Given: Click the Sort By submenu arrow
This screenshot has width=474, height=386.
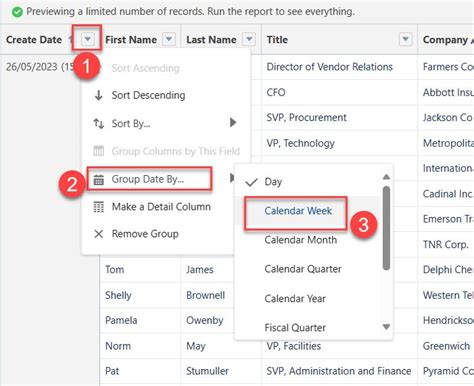Looking at the screenshot, I should click(x=233, y=123).
